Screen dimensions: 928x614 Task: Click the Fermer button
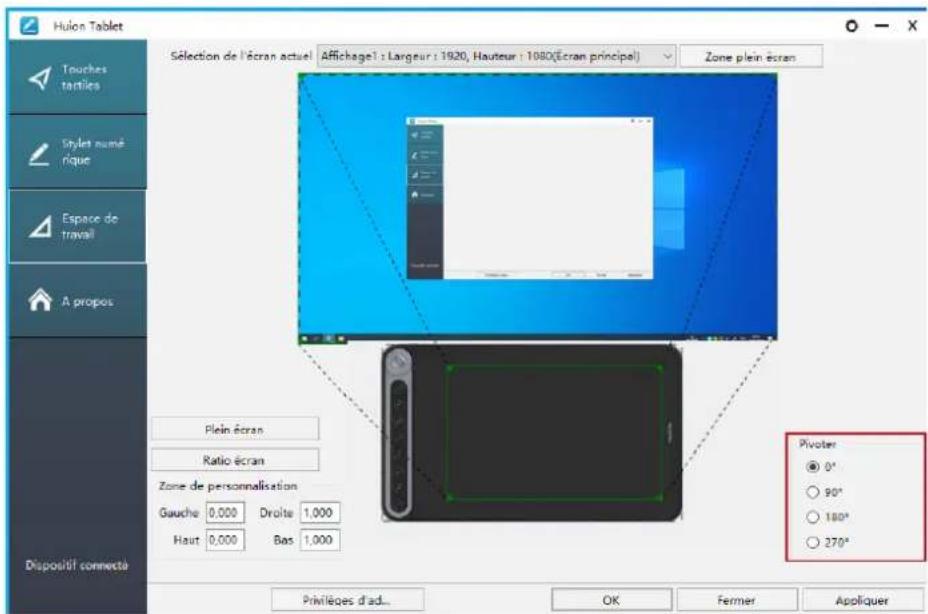pyautogui.click(x=737, y=600)
